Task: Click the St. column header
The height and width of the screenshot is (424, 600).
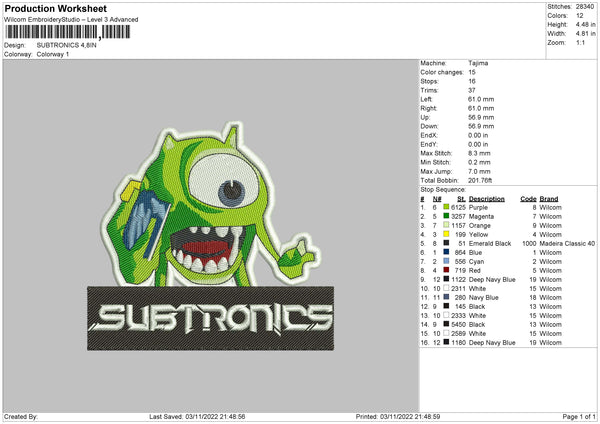Action: [x=461, y=199]
